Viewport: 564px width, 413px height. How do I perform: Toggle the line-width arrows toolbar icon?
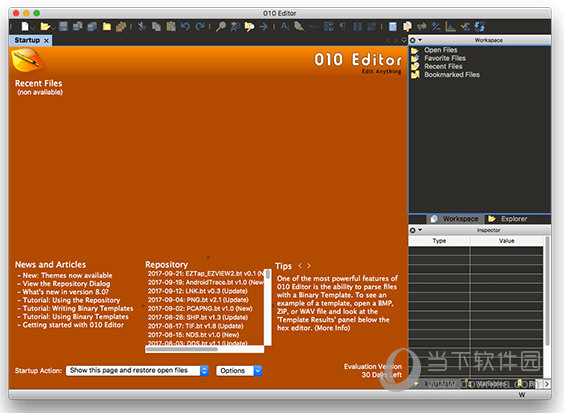[328, 26]
